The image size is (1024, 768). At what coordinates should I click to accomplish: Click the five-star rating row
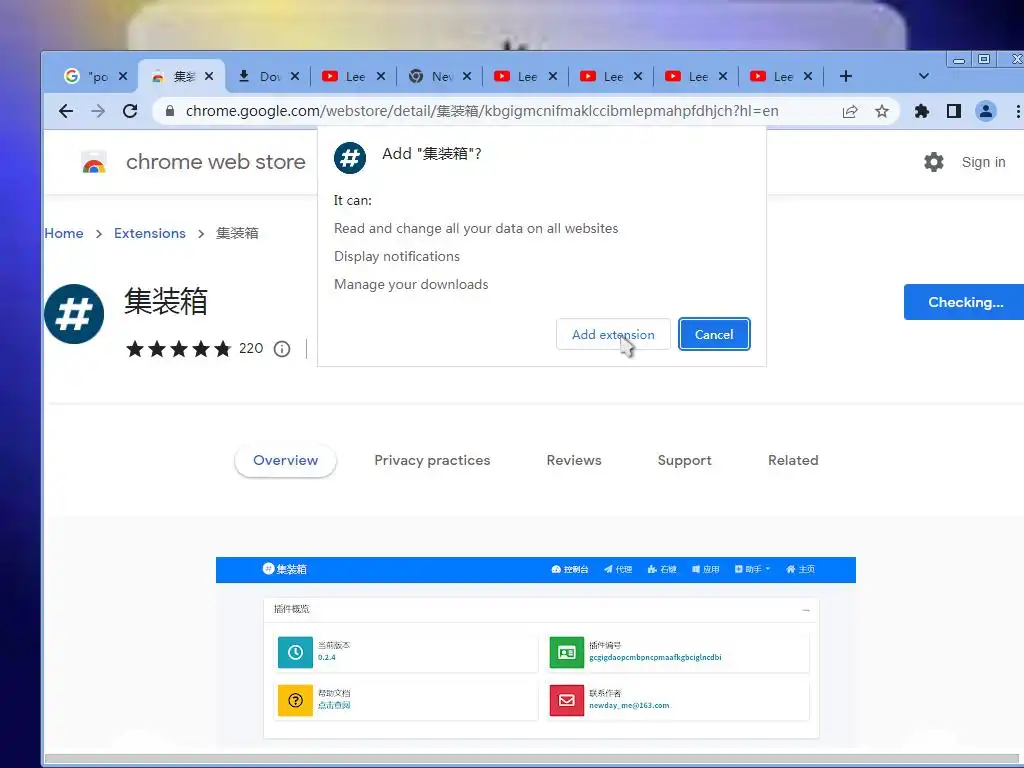click(179, 349)
